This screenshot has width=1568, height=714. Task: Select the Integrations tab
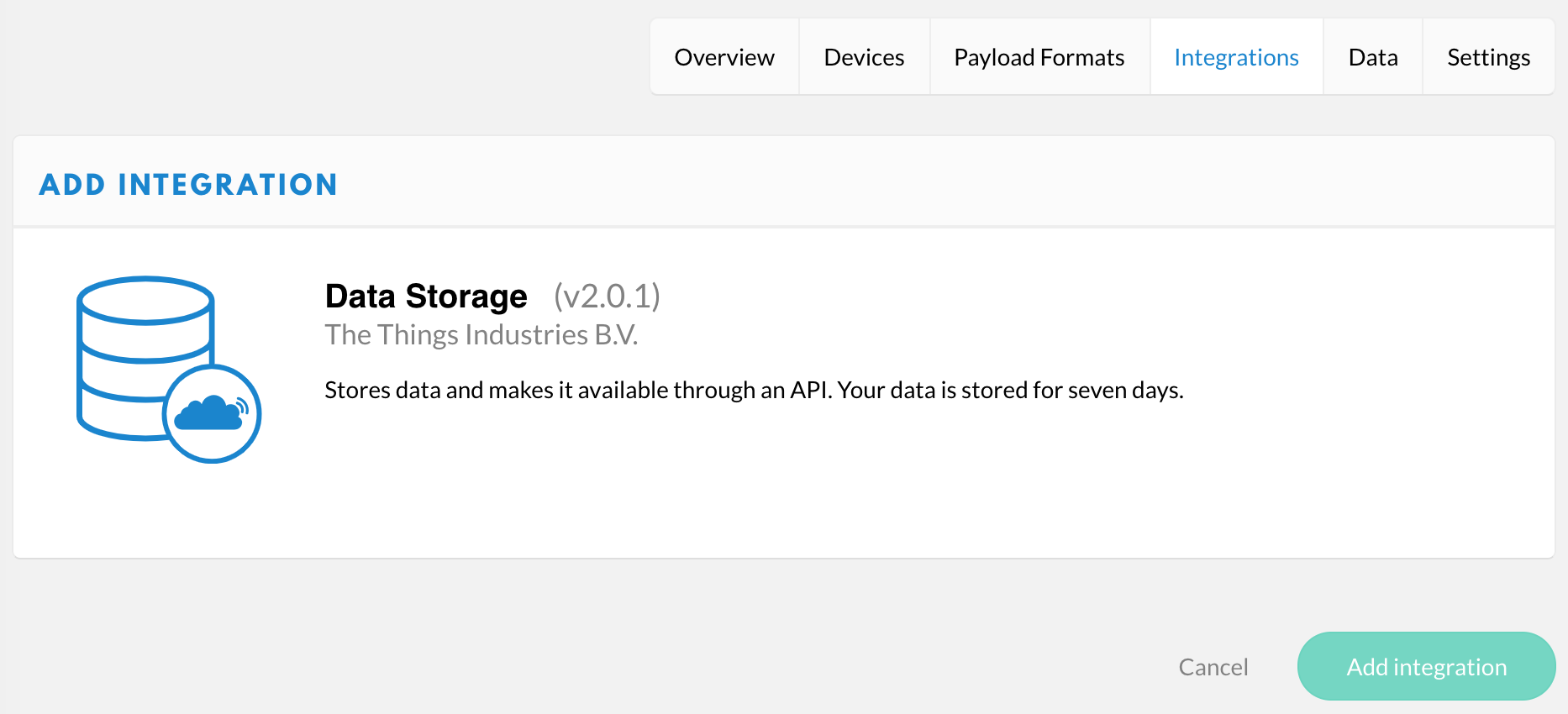point(1236,57)
